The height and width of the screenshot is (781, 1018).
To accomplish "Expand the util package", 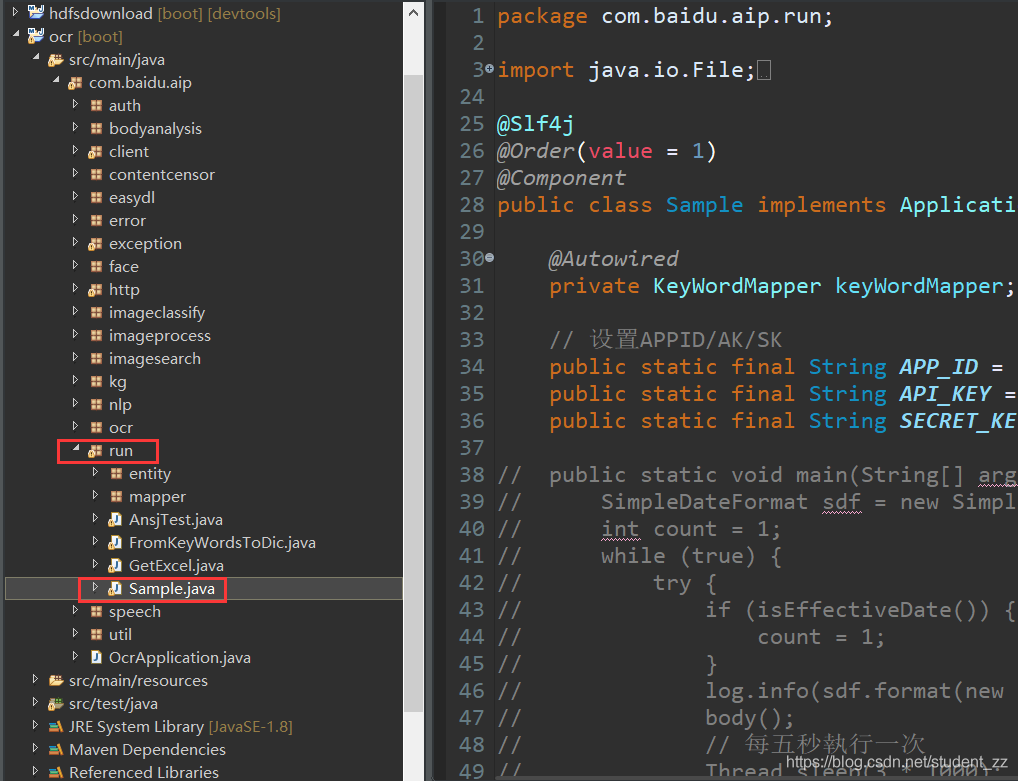I will [75, 633].
